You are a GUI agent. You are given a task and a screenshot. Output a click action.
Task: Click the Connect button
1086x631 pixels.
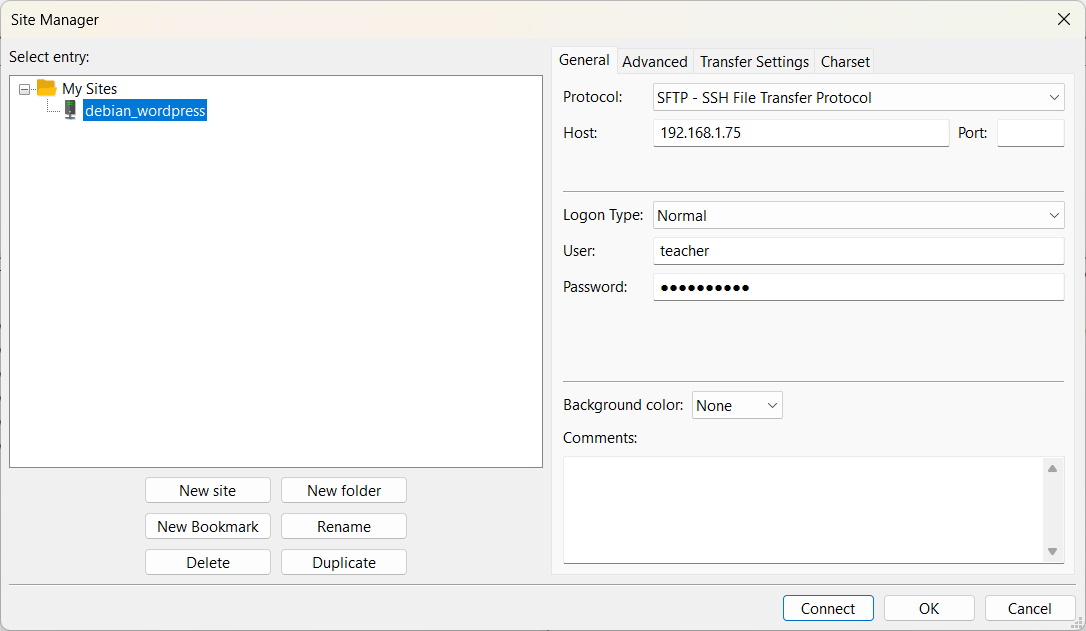pos(828,608)
